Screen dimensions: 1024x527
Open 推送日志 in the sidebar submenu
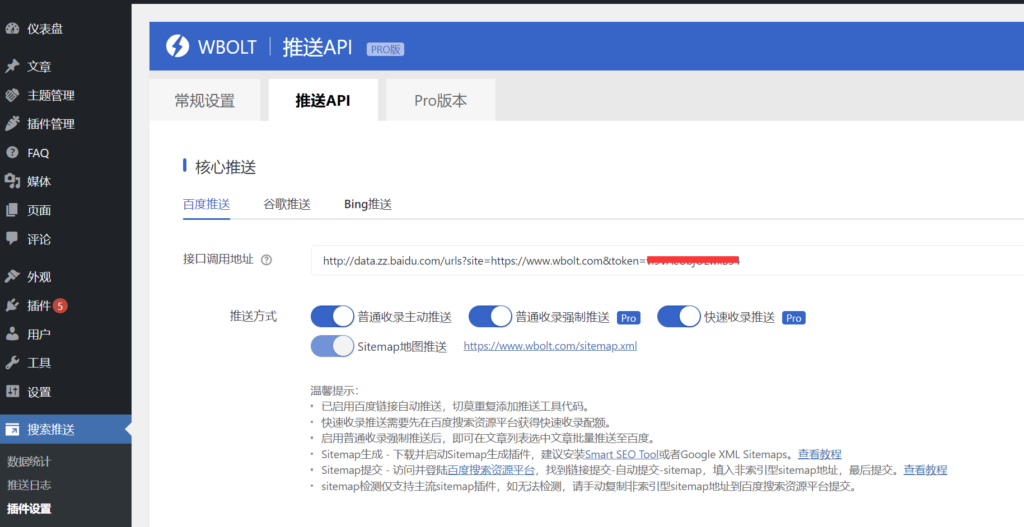coord(29,485)
